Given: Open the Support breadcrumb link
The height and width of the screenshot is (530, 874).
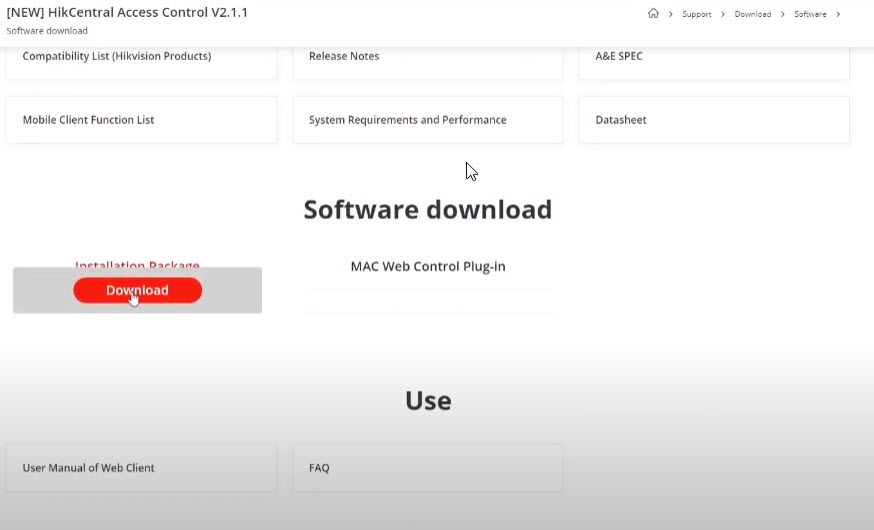Looking at the screenshot, I should (x=696, y=14).
